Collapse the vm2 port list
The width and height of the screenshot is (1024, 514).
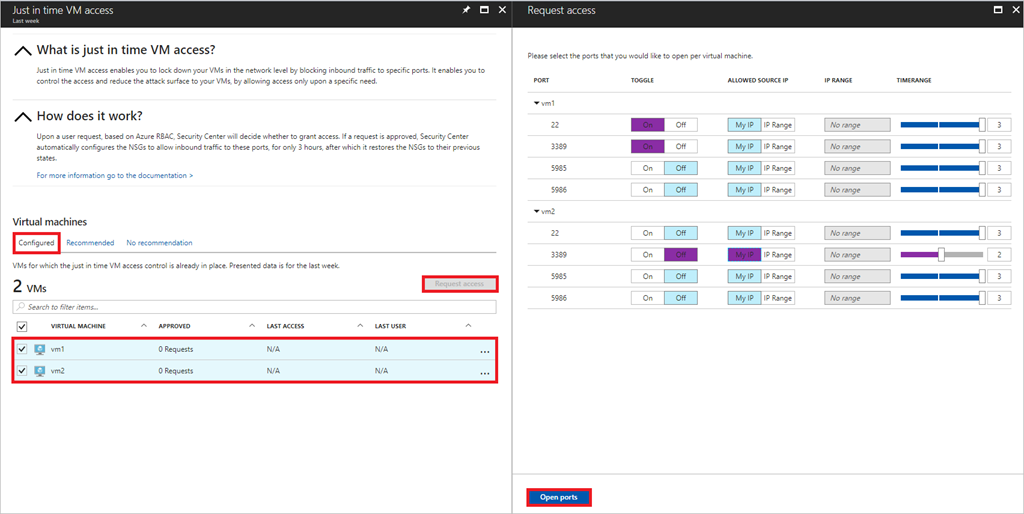(537, 212)
